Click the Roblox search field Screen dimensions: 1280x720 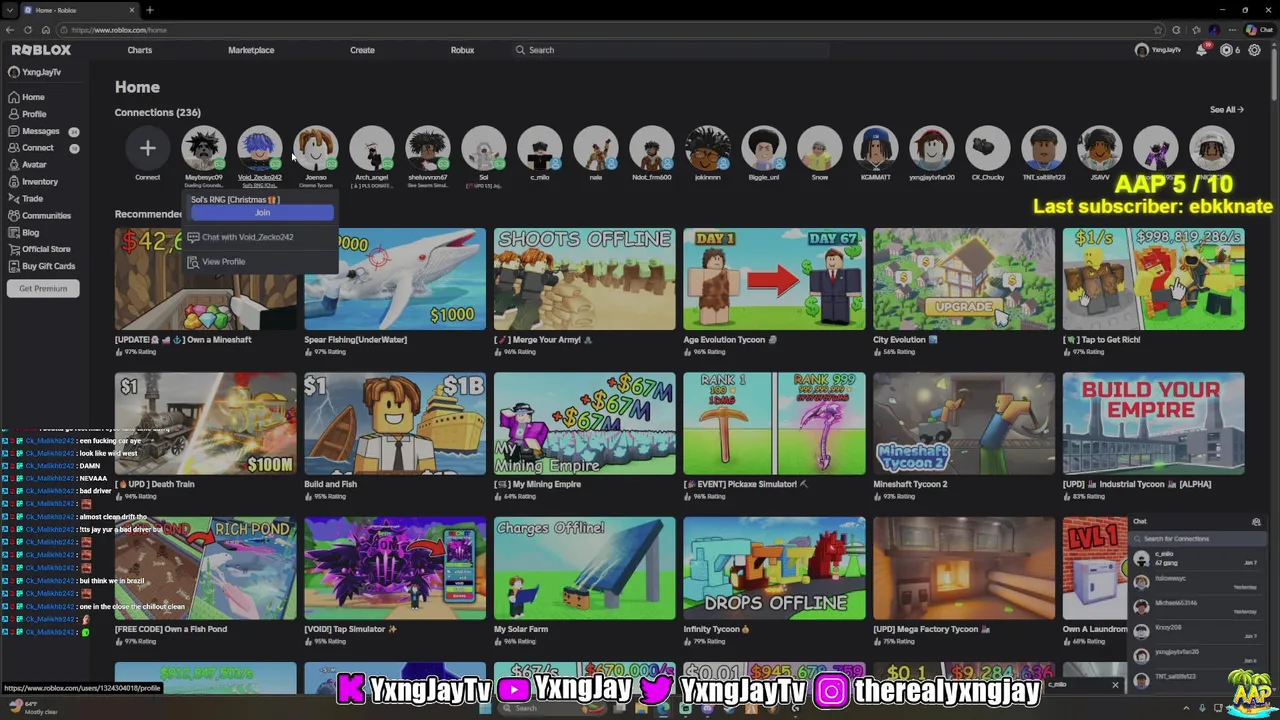tap(670, 50)
